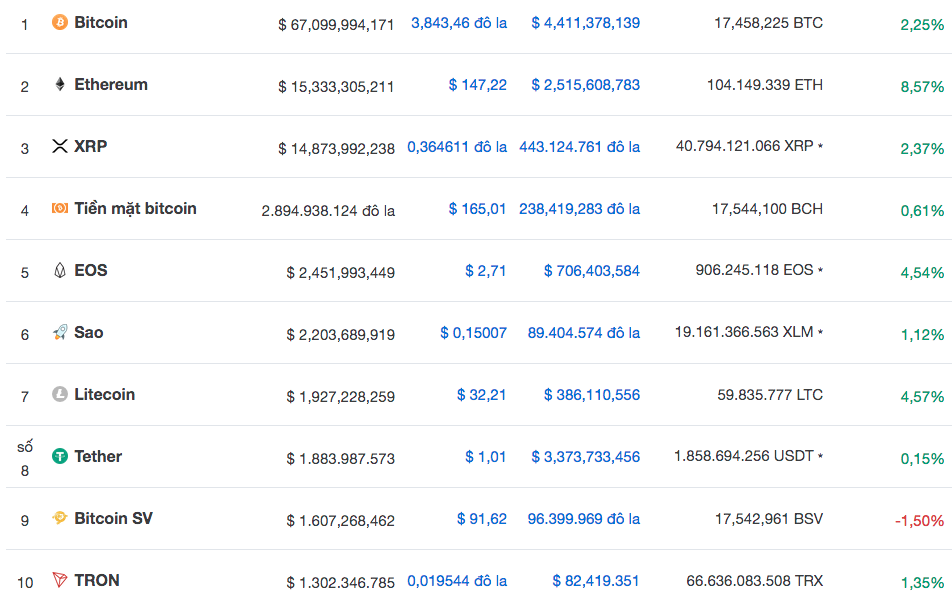This screenshot has height=594, width=952.
Task: Open the XRP coin name link
Action: (90, 146)
